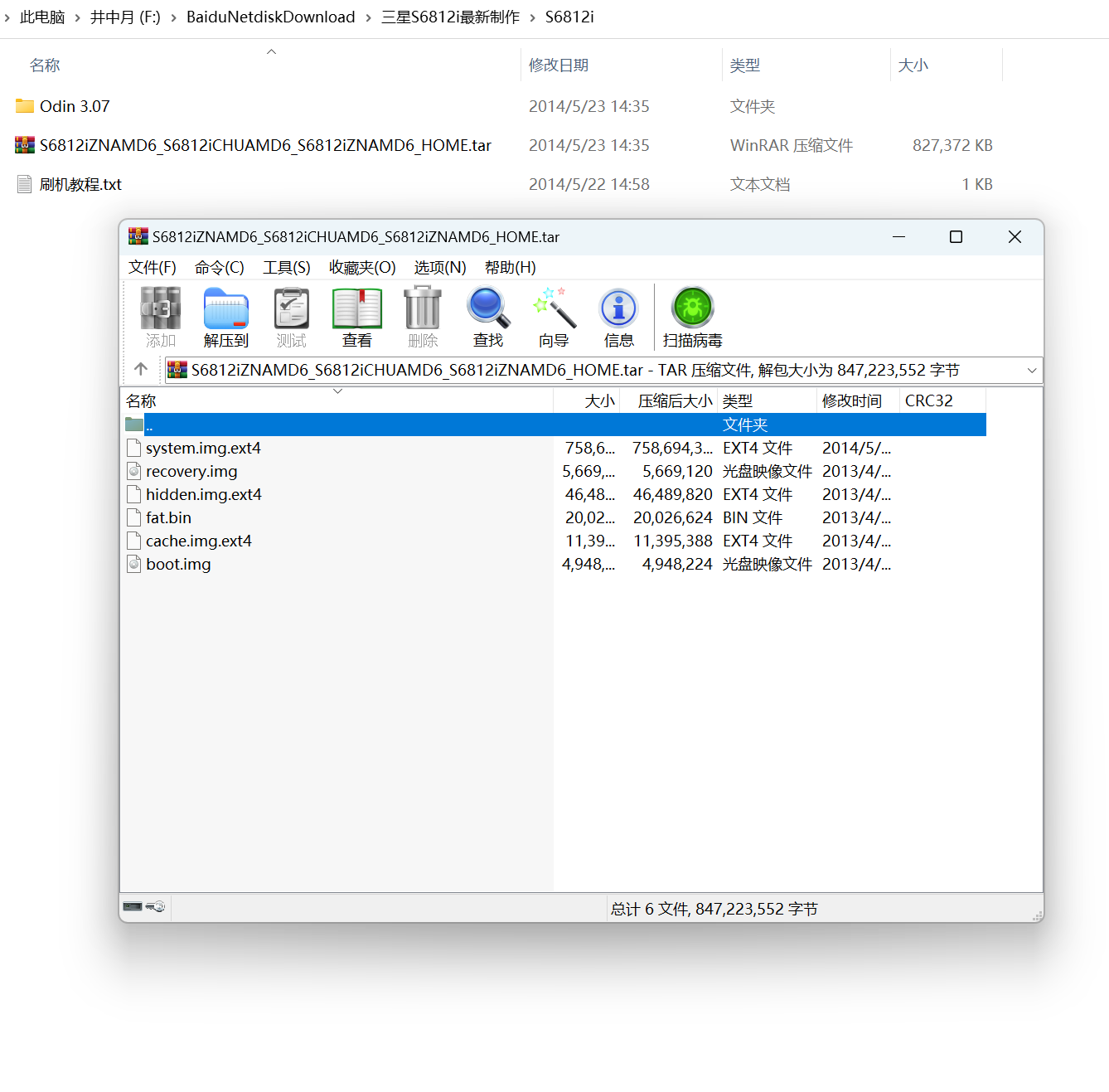
Task: Click the system.img.ext4 file icon
Action: [134, 448]
